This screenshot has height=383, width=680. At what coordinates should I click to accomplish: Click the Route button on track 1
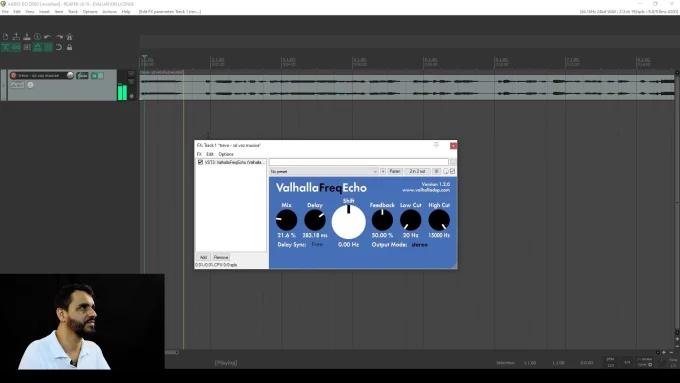pyautogui.click(x=82, y=75)
